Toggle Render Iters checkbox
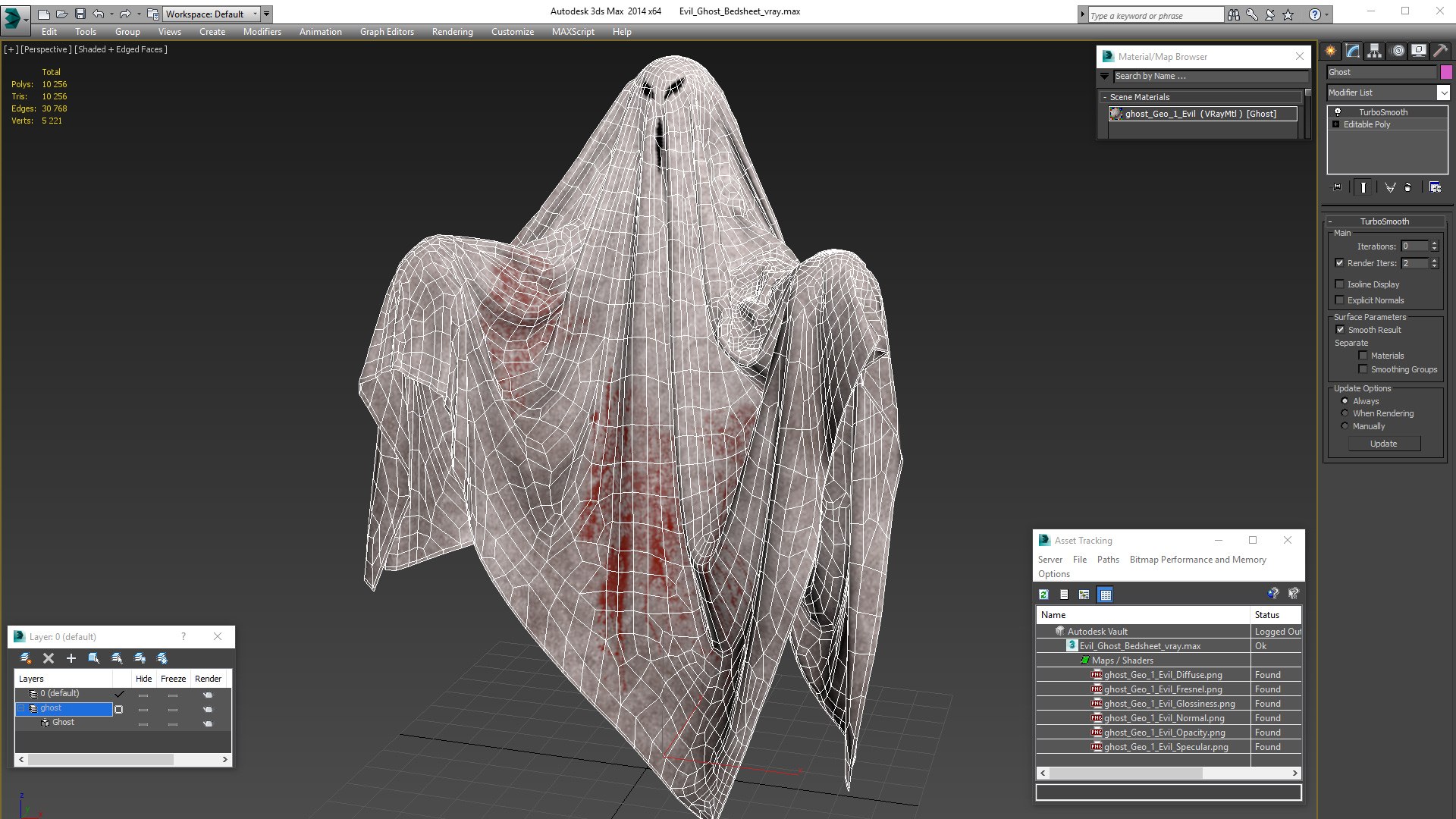Screen dimensions: 1456x819 [x=1339, y=263]
